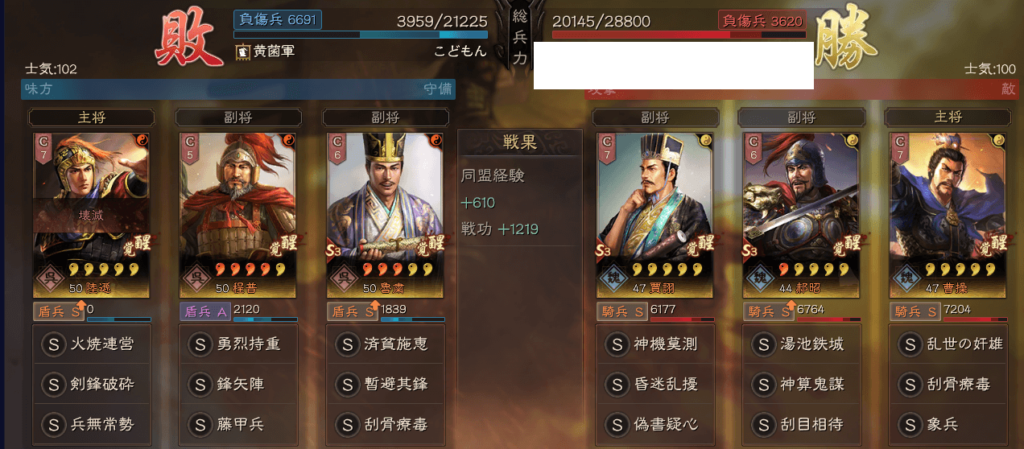Select 曹操 main general portrait
The width and height of the screenshot is (1024, 449).
point(948,215)
